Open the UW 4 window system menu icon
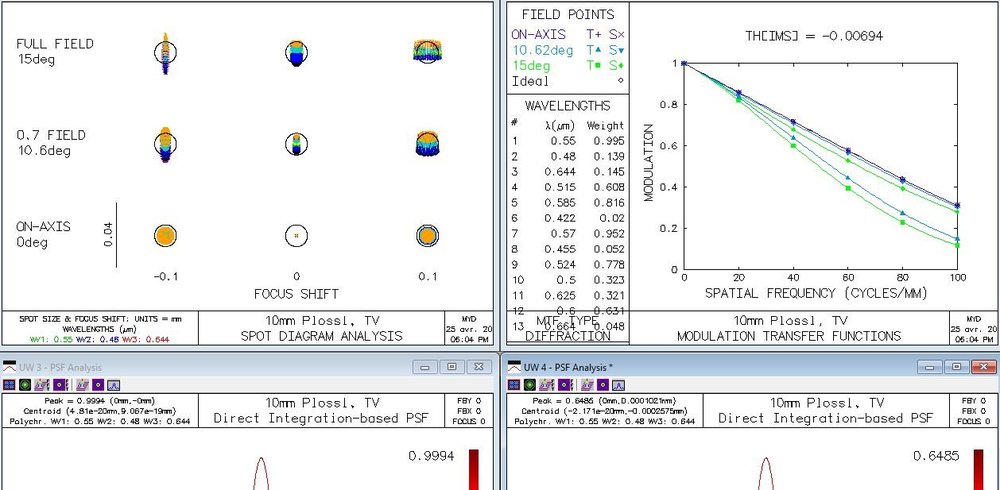The image size is (1000, 490). (x=514, y=367)
